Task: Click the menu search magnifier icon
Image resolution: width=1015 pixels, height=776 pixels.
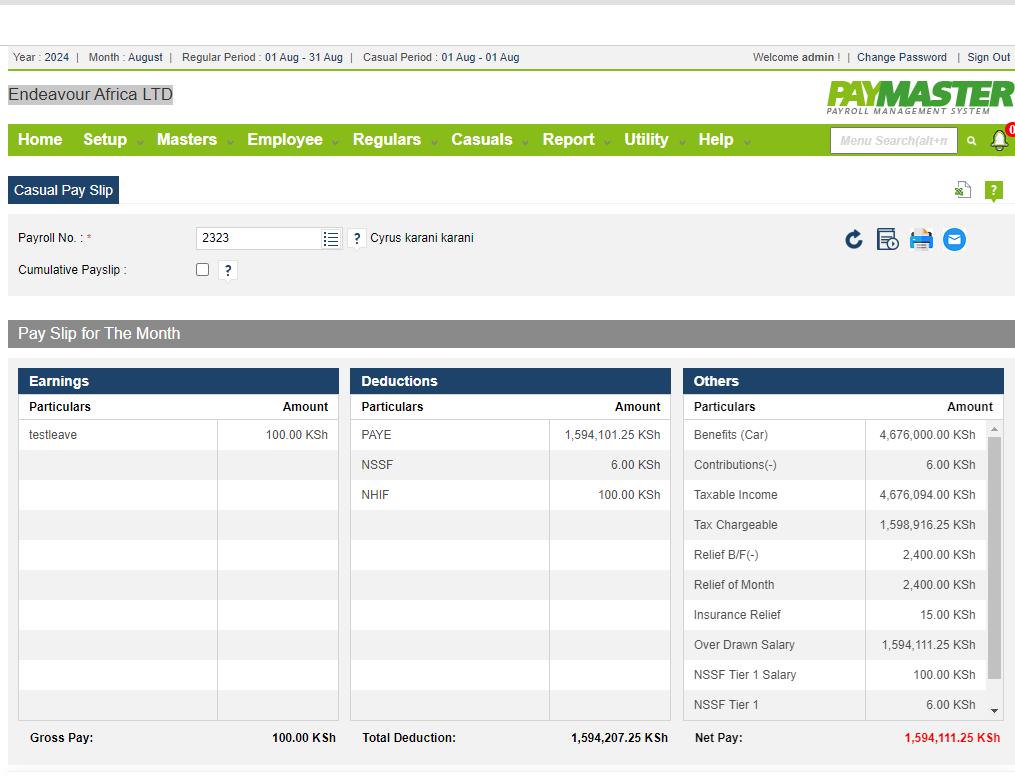Action: tap(970, 142)
